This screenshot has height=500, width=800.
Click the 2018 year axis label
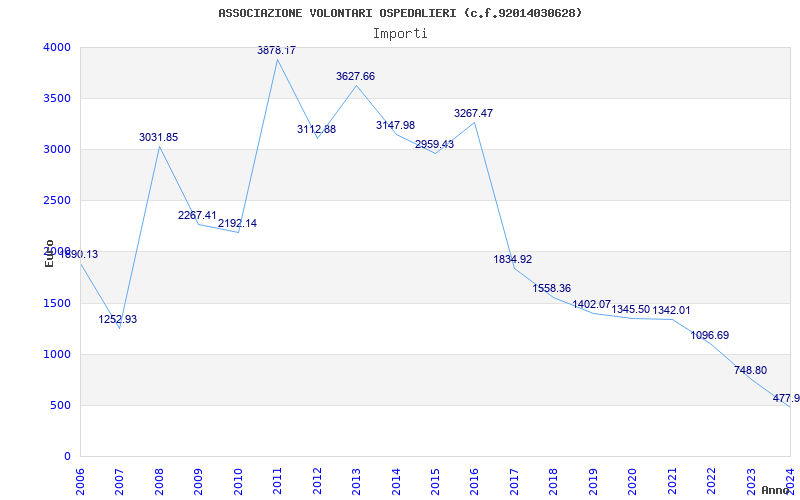click(x=554, y=480)
